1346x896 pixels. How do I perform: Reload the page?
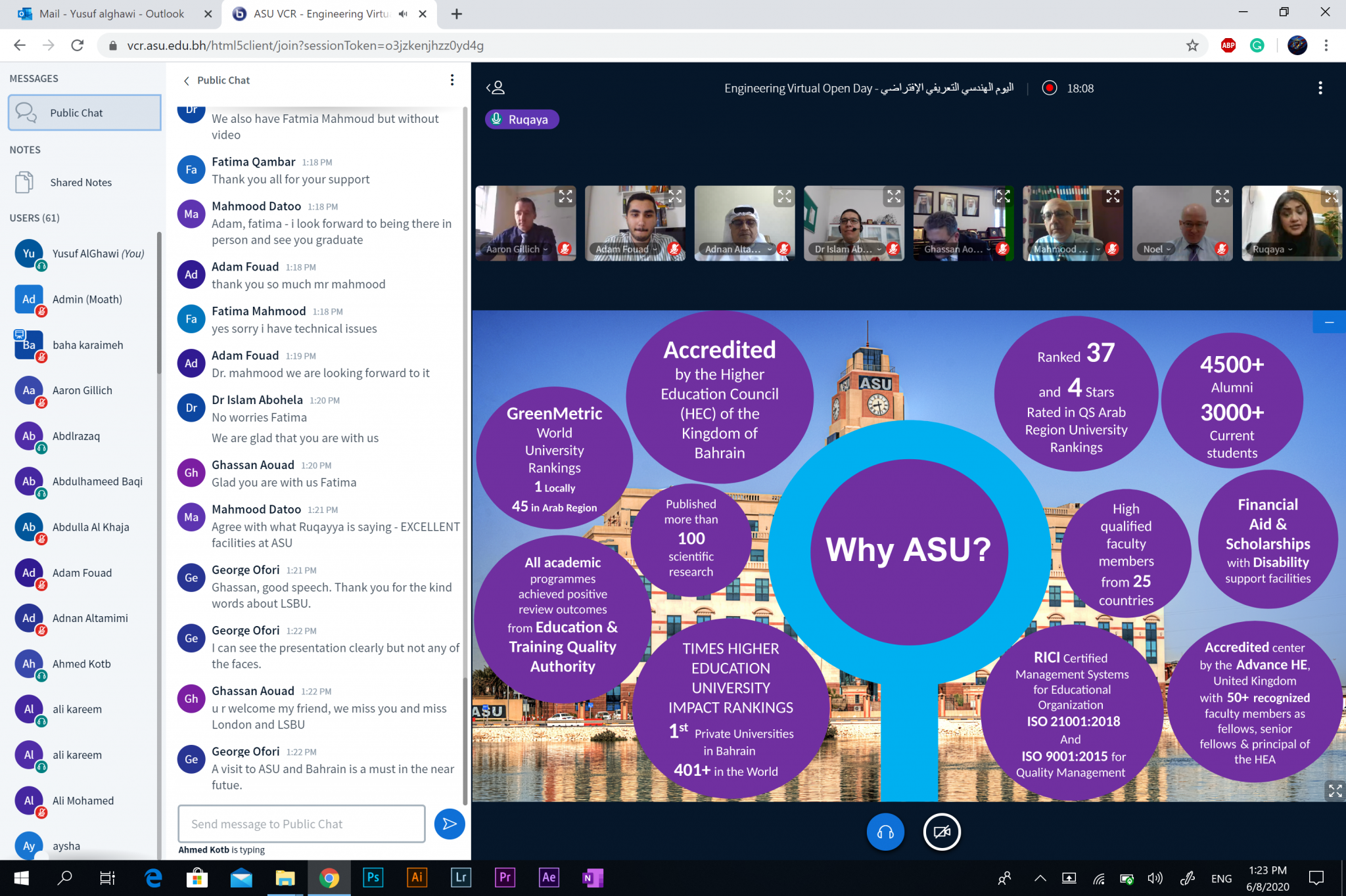pyautogui.click(x=78, y=45)
